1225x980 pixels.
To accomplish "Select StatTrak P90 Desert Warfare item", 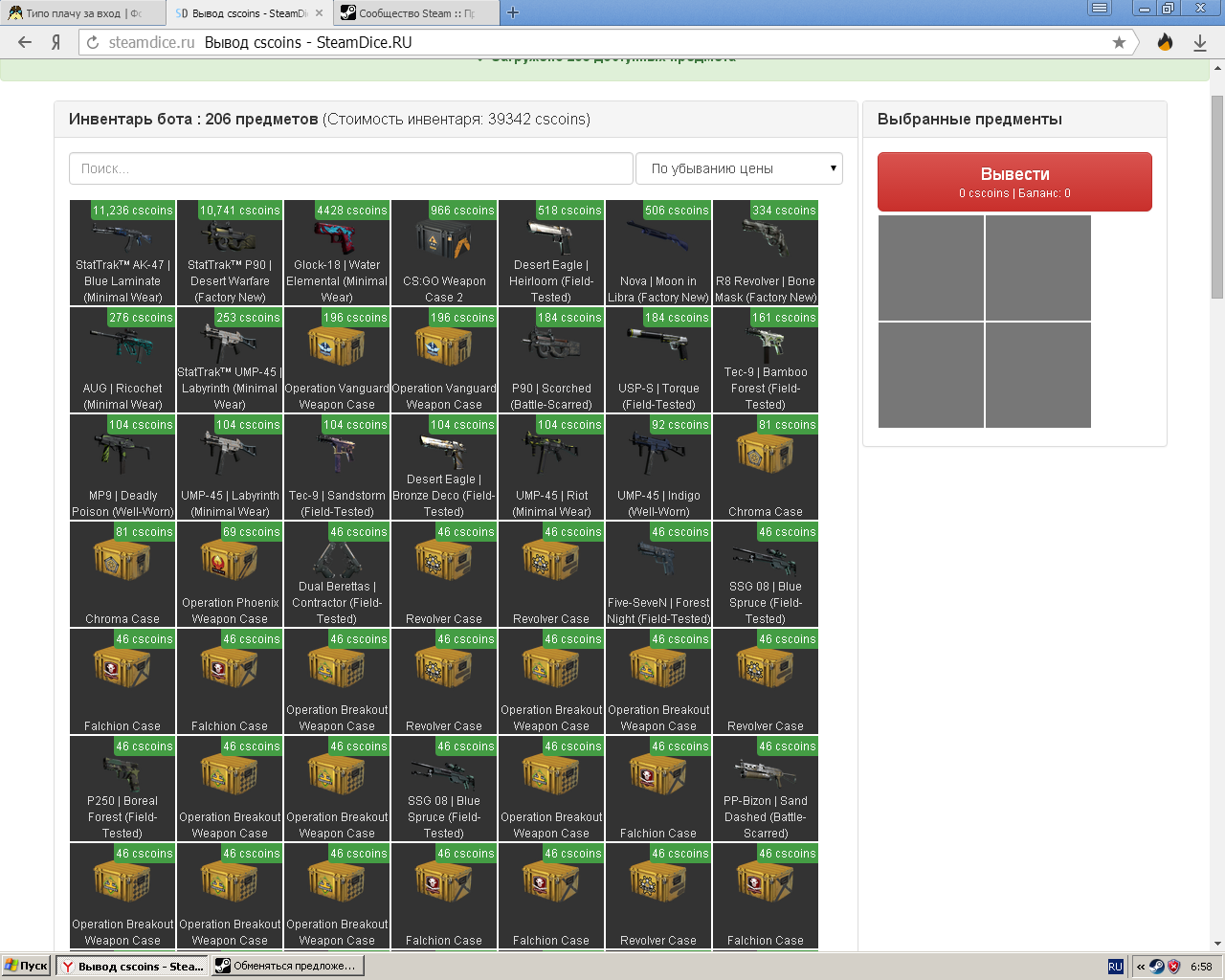I will [230, 253].
